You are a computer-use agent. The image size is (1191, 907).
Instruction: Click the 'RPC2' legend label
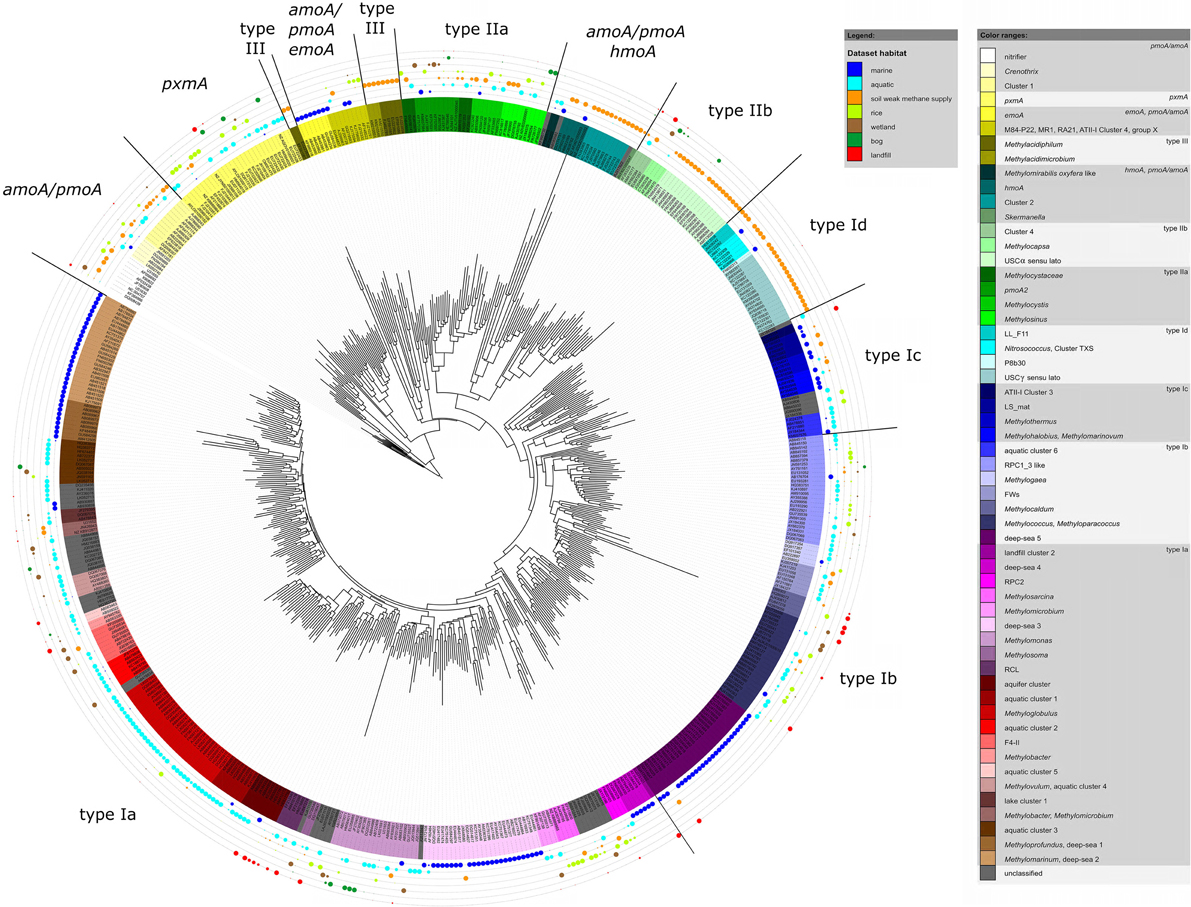[1014, 582]
